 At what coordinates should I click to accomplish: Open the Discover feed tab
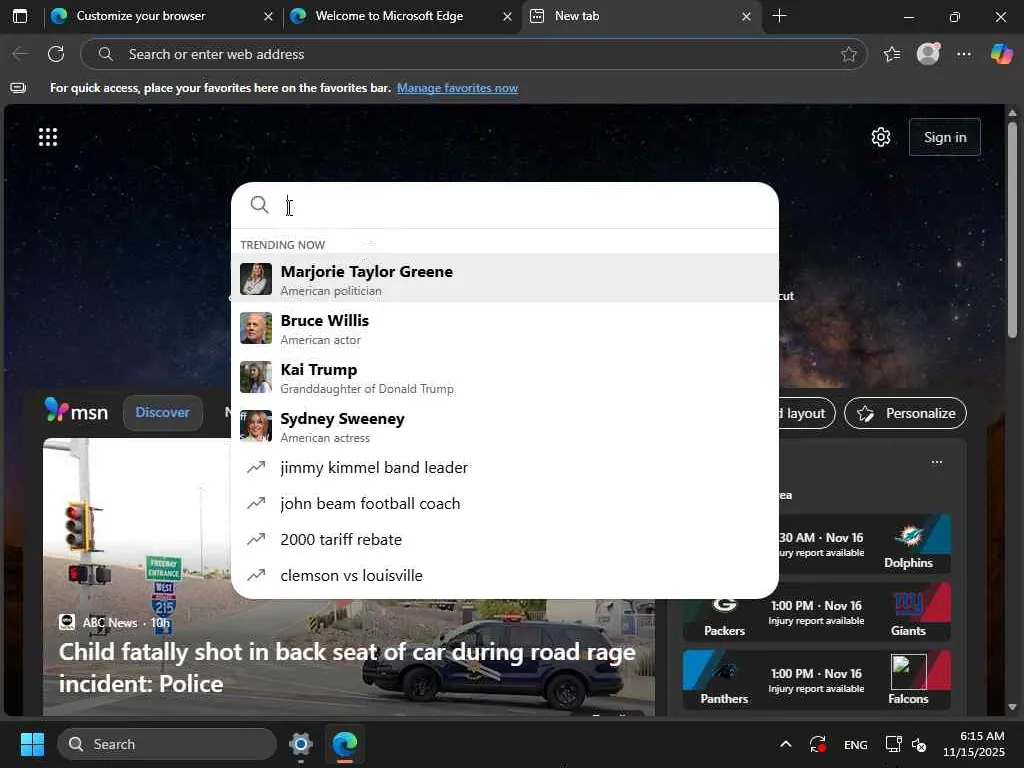pos(163,413)
